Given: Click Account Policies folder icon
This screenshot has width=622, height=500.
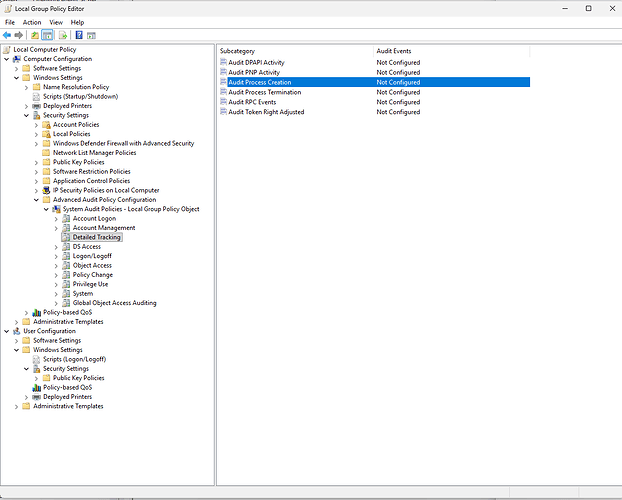Looking at the screenshot, I should click(x=46, y=125).
